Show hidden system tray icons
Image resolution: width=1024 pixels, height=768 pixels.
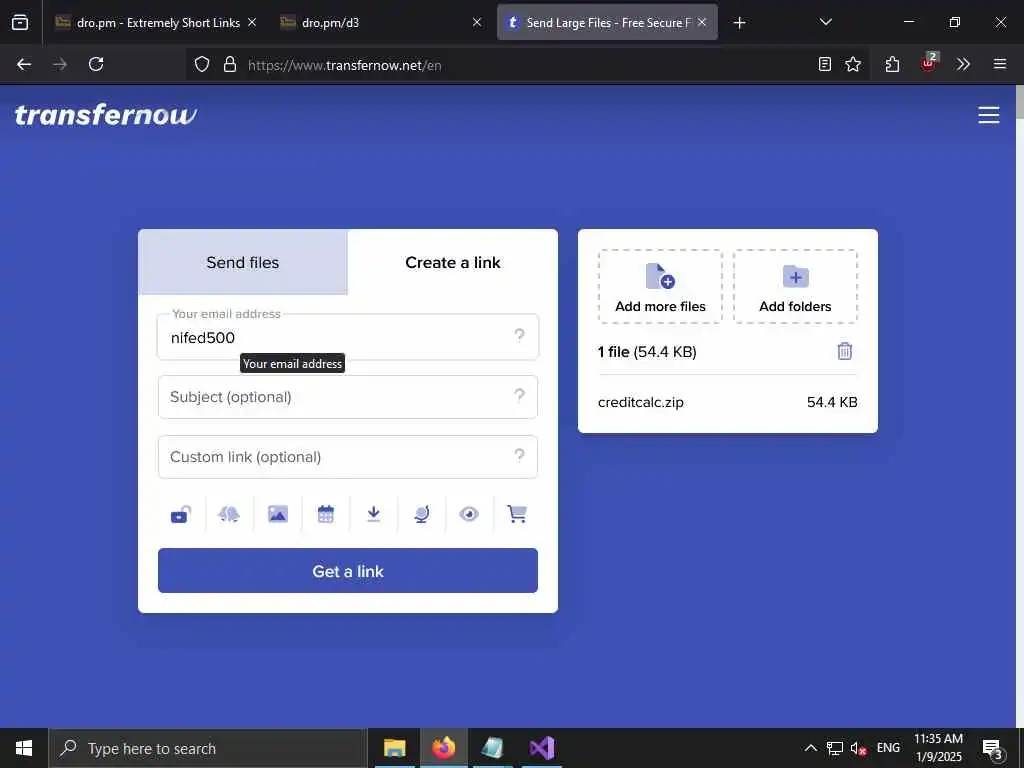point(810,748)
